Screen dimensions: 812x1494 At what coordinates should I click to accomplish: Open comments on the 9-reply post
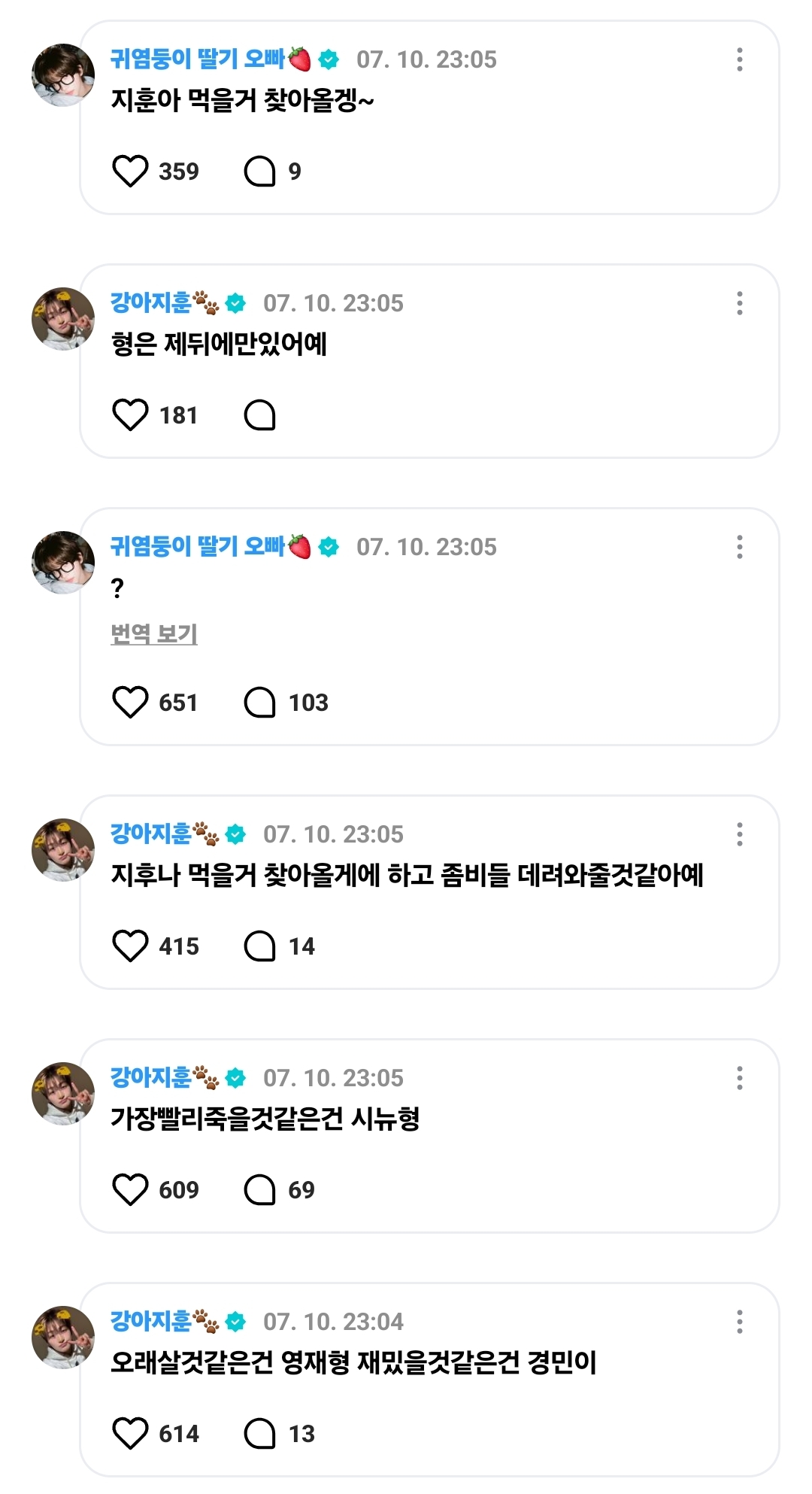[260, 172]
